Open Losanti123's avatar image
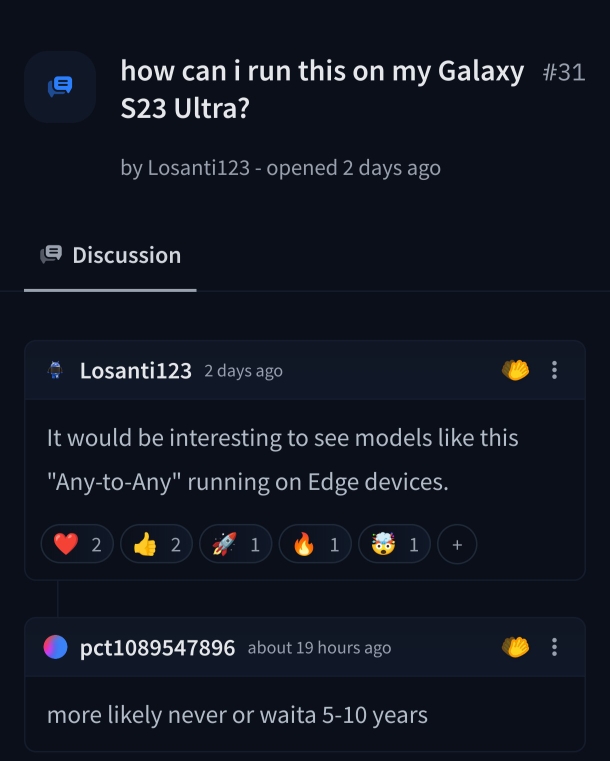Viewport: 610px width, 761px height. tap(55, 370)
